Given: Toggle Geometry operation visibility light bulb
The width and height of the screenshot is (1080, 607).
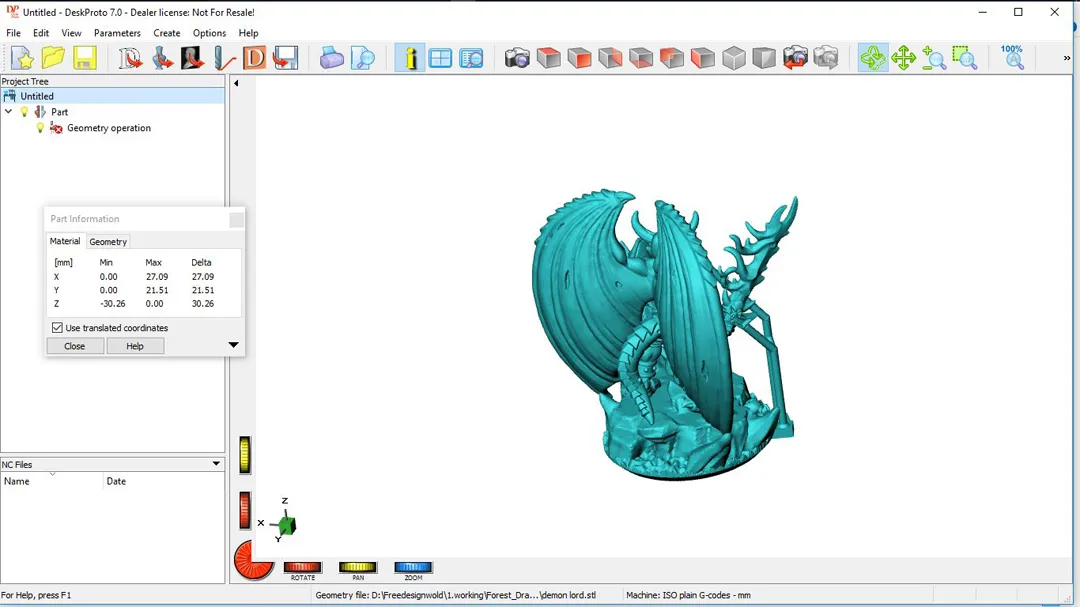Looking at the screenshot, I should coord(40,128).
